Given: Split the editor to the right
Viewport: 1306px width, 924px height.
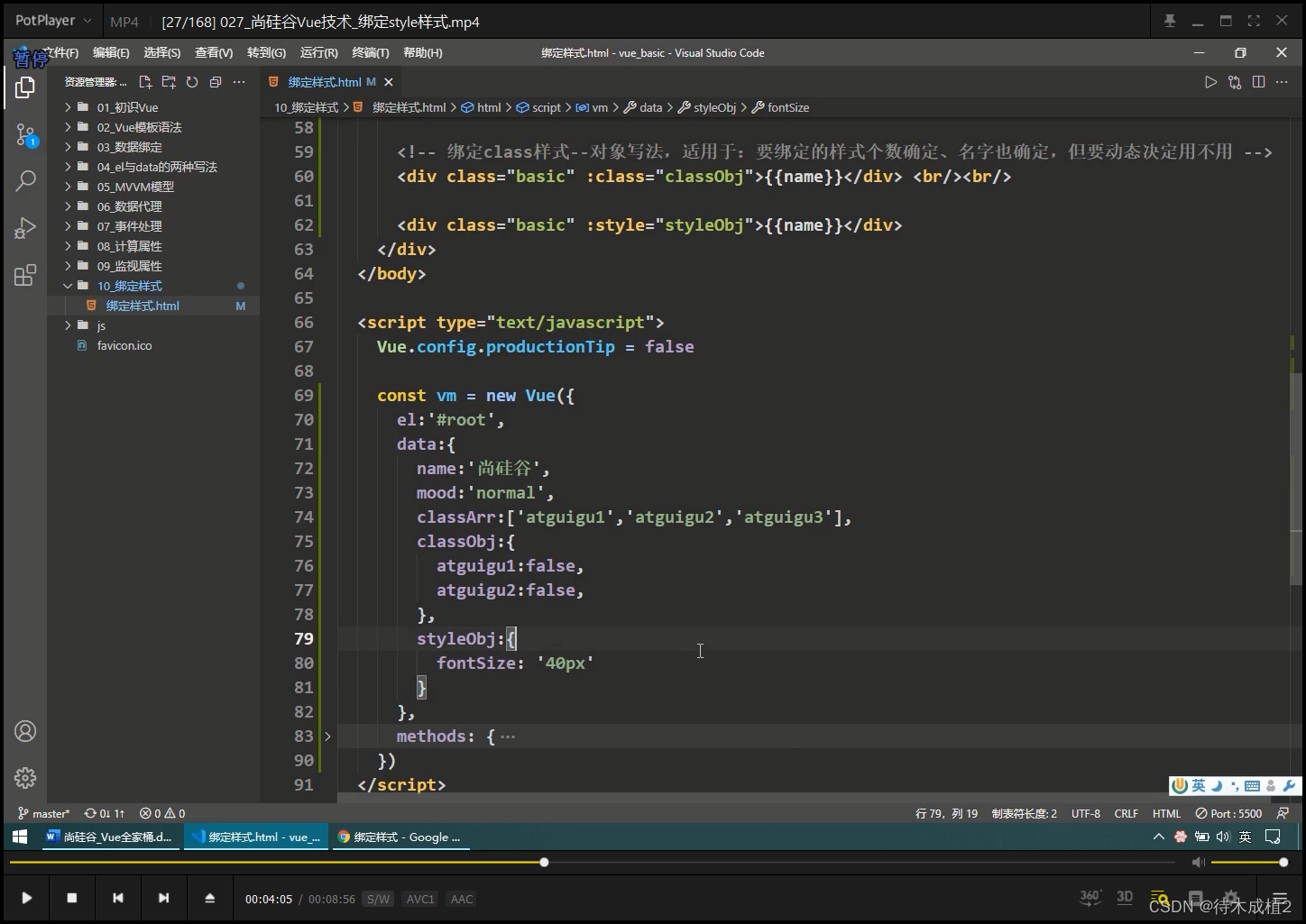Looking at the screenshot, I should pyautogui.click(x=1258, y=82).
